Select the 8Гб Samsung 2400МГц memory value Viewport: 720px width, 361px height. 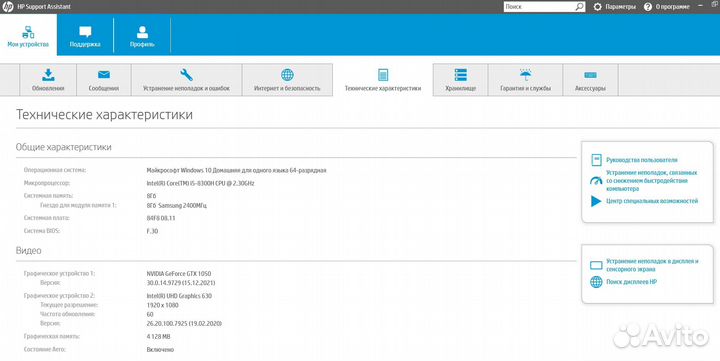point(176,205)
